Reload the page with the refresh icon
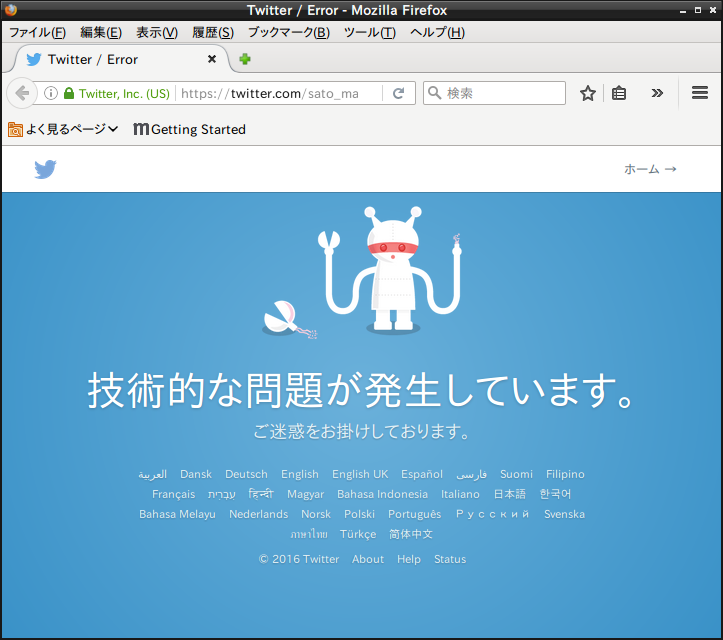The width and height of the screenshot is (723, 640). coord(398,93)
